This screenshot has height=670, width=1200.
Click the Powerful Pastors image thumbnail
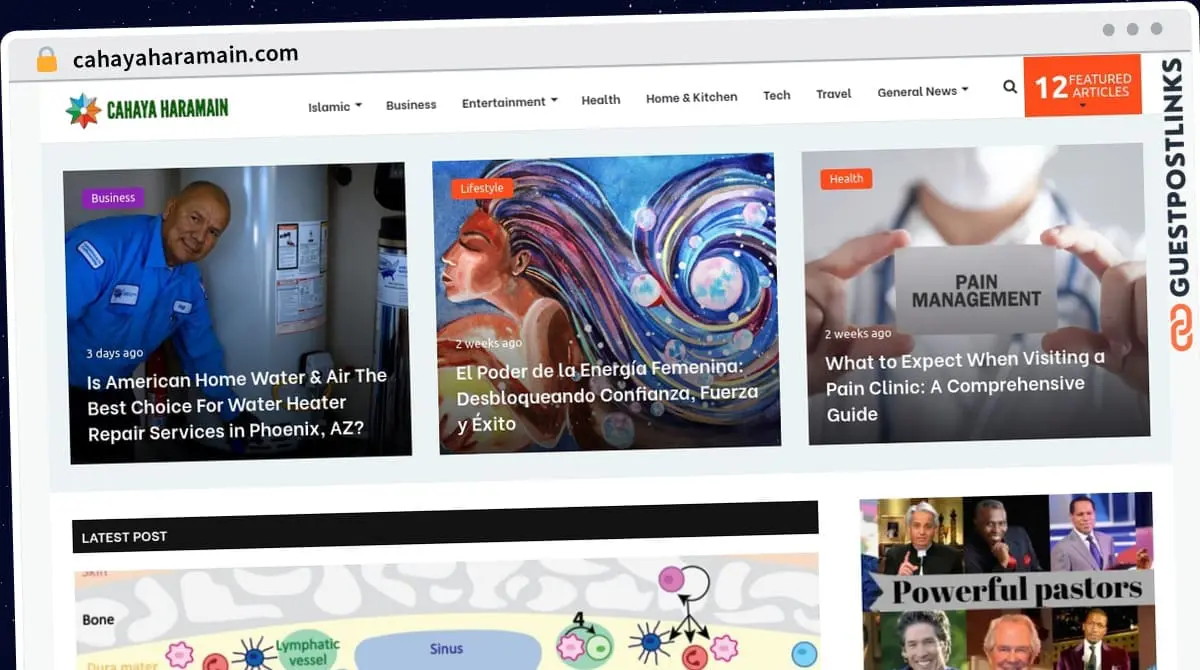(1006, 580)
